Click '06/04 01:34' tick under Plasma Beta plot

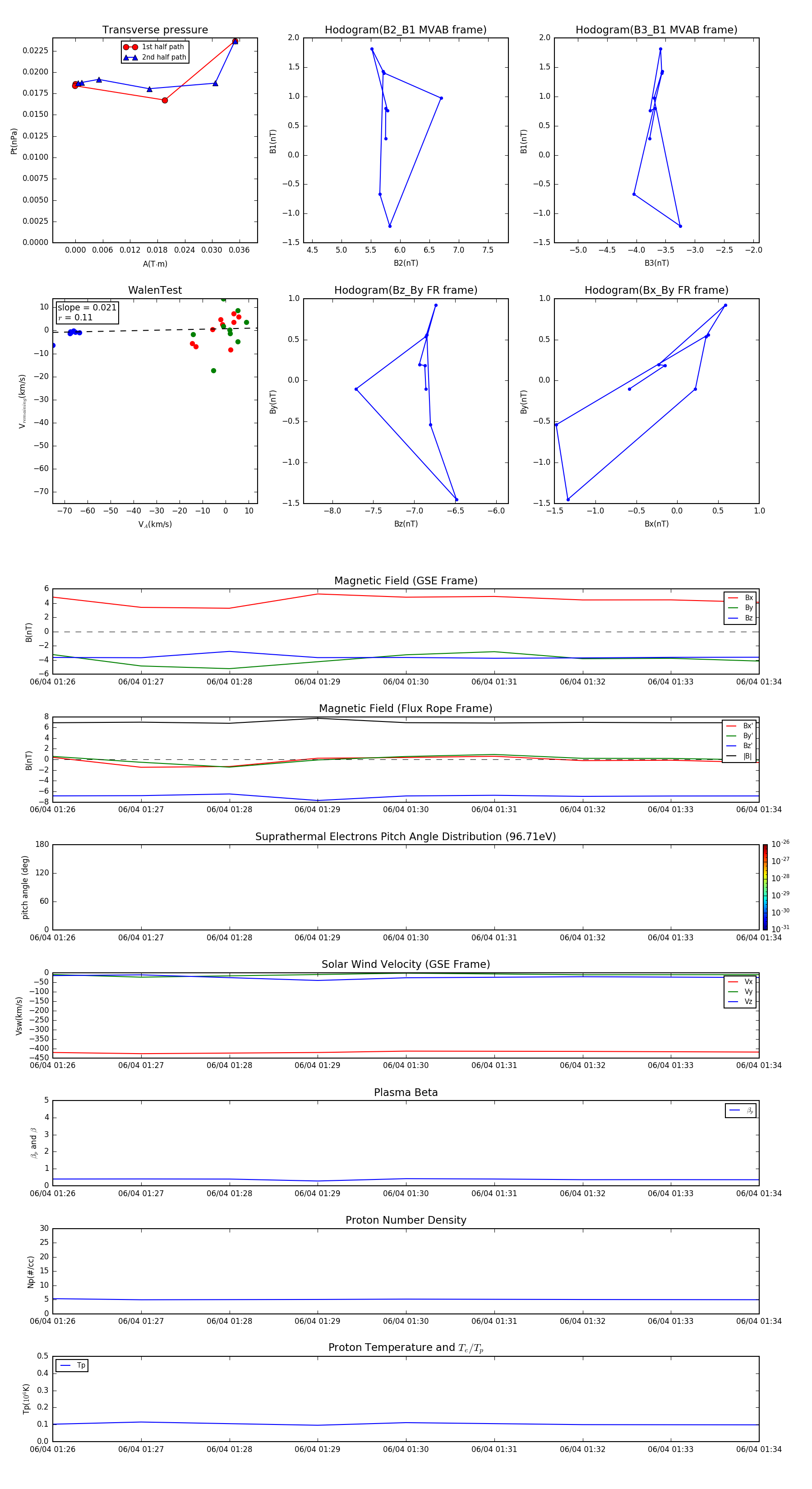pos(759,1193)
